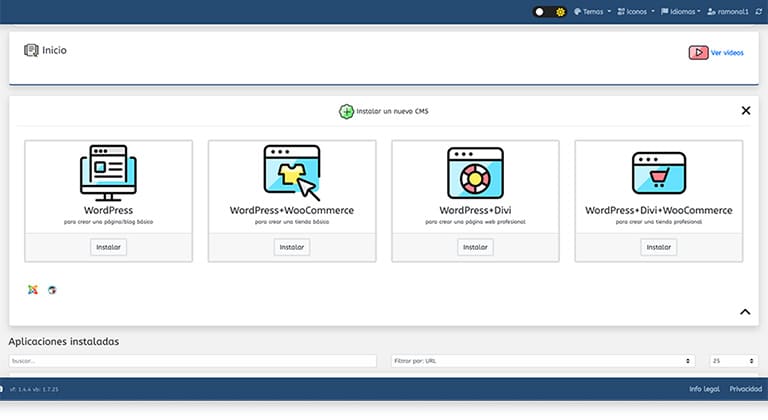Select the round CMS icon beside Joomla
768x420 pixels.
tap(52, 290)
